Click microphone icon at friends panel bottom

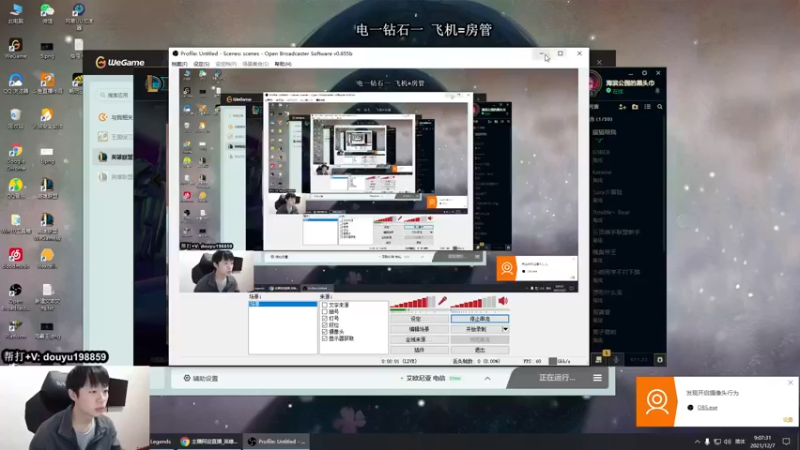tap(616, 360)
